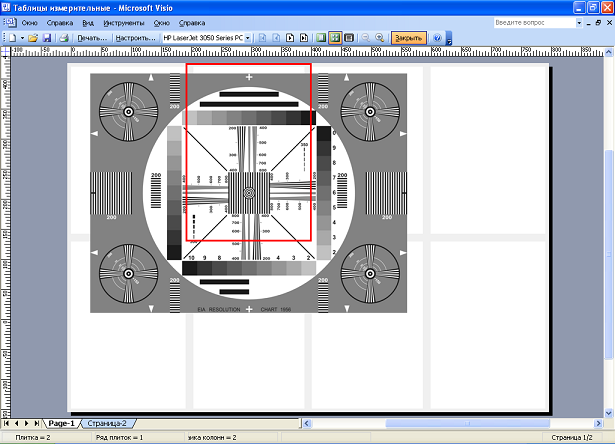Minimize the document window in menu bar

[x=589, y=23]
